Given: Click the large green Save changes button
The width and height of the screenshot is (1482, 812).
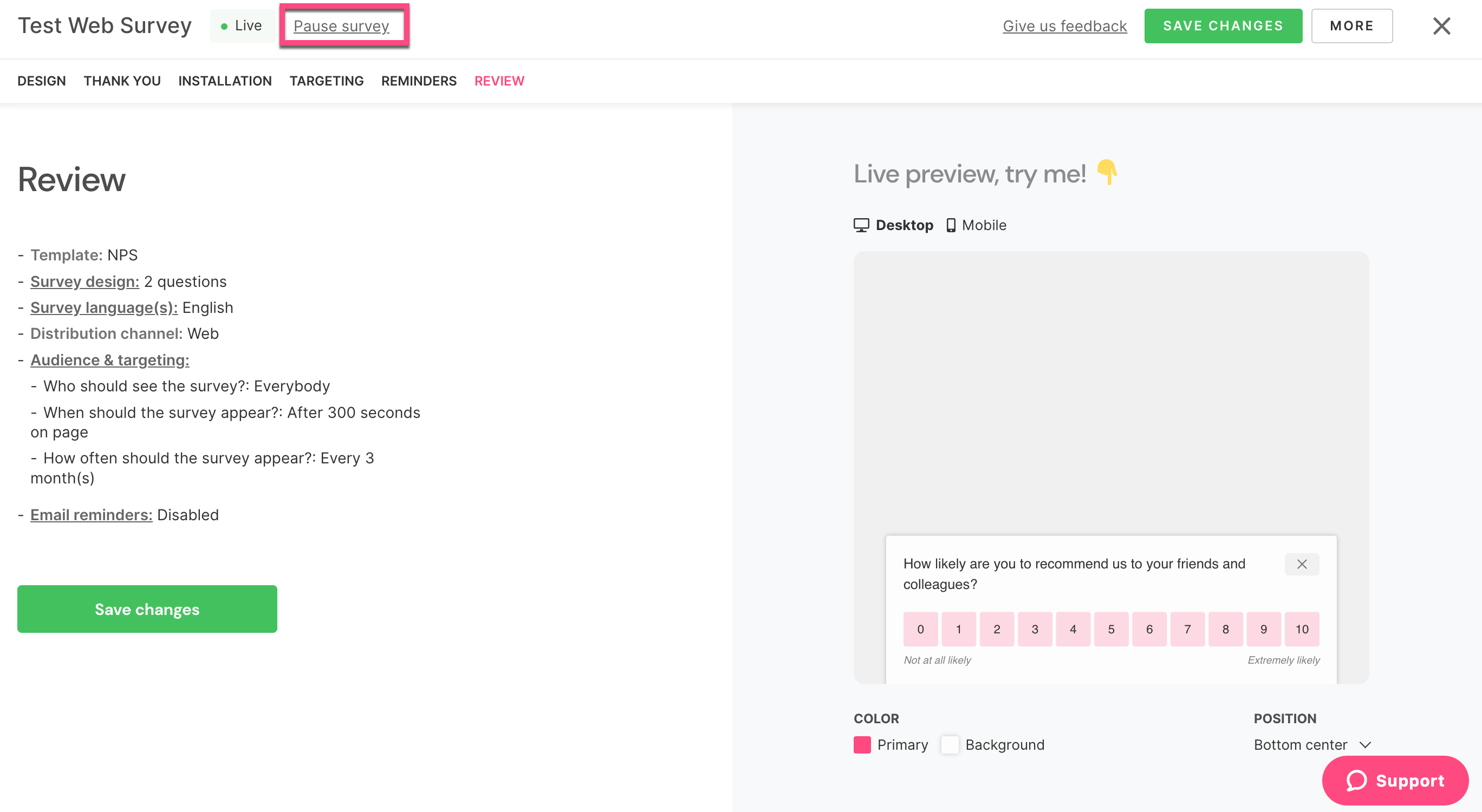Looking at the screenshot, I should tap(147, 609).
